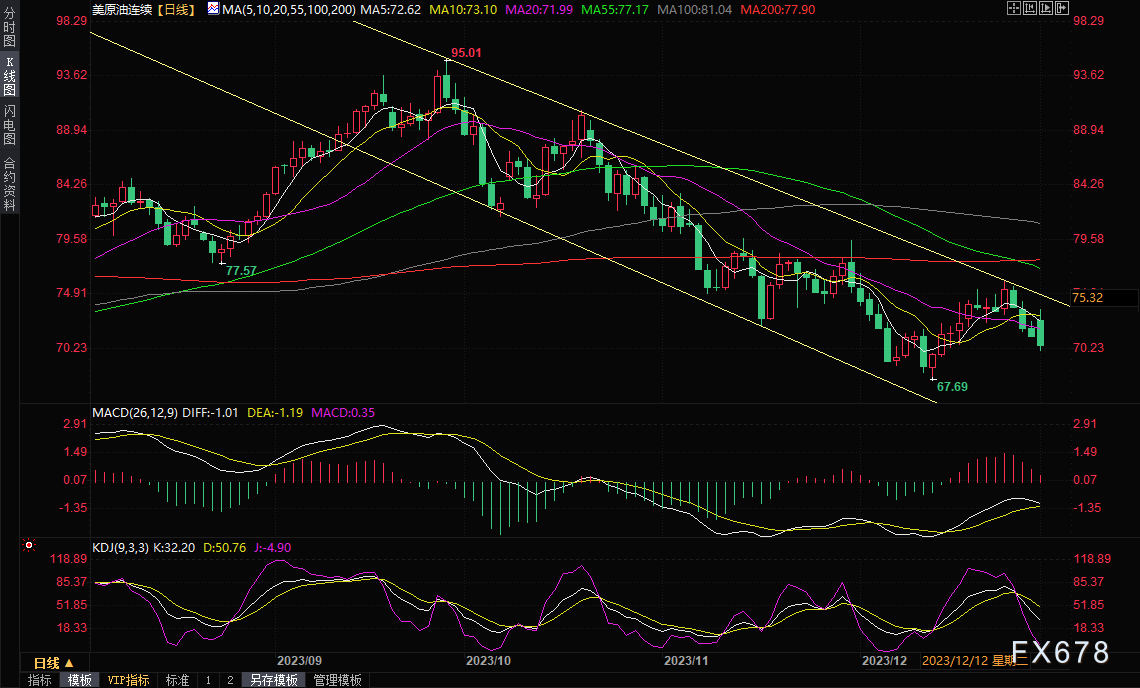Switch to 分时图 view in left sidebar
The height and width of the screenshot is (688, 1140).
(x=9, y=28)
